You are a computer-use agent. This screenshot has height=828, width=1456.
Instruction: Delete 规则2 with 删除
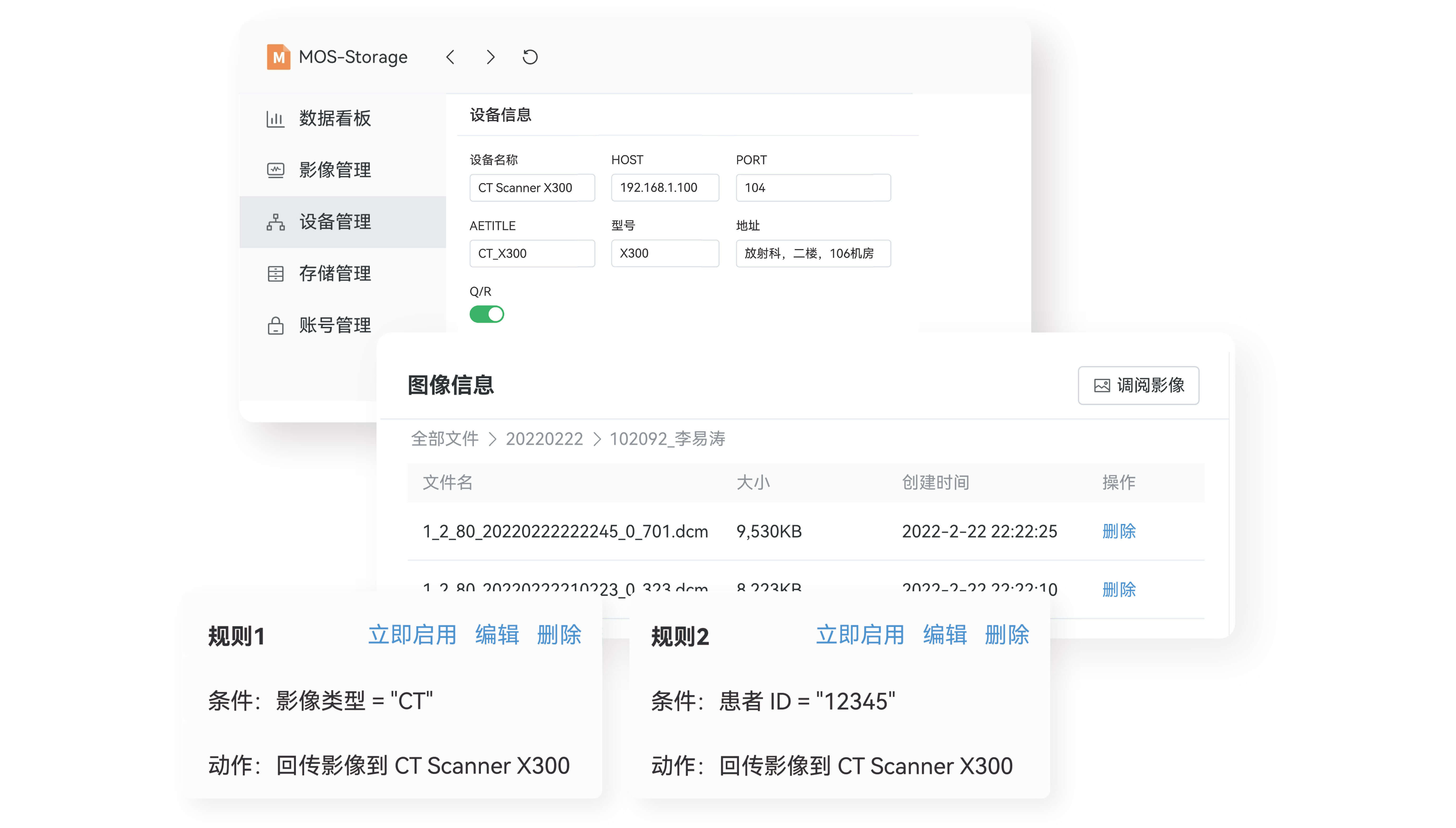[x=1007, y=635]
